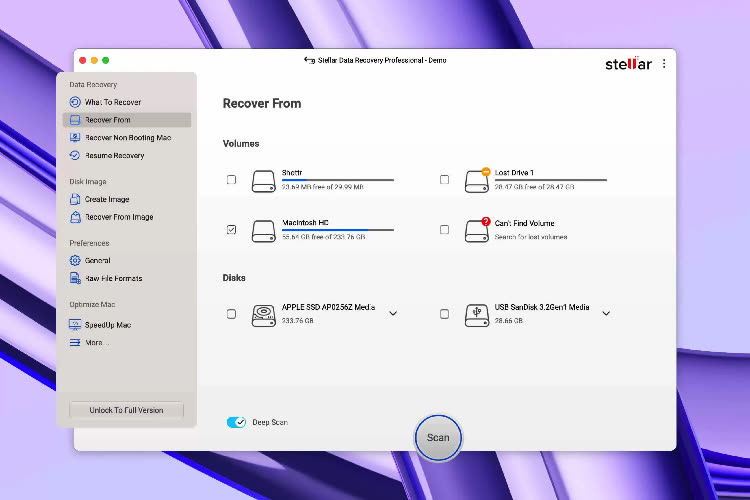Click Search for lost volumes text

point(531,237)
